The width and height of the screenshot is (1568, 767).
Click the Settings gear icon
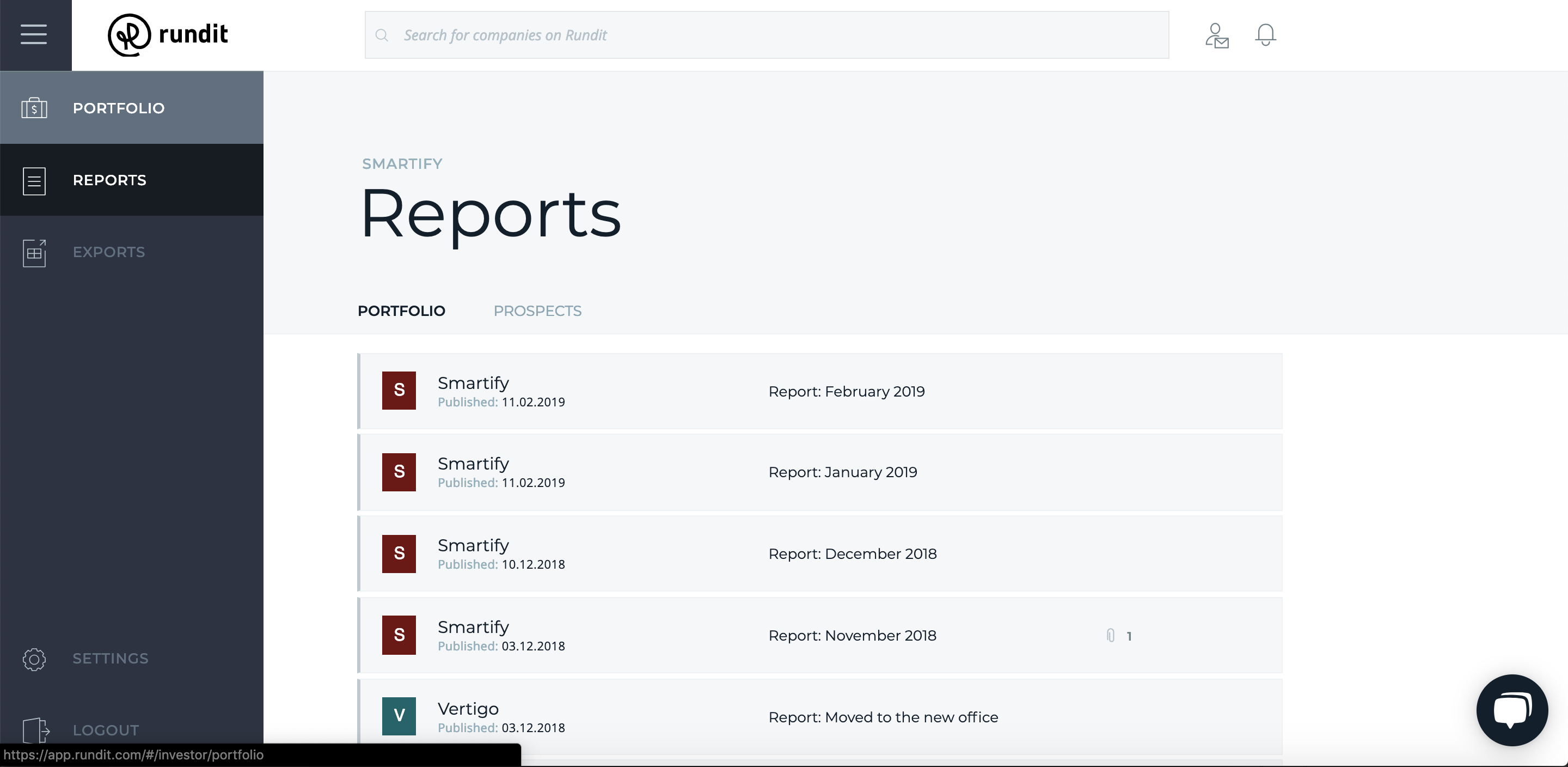(34, 659)
